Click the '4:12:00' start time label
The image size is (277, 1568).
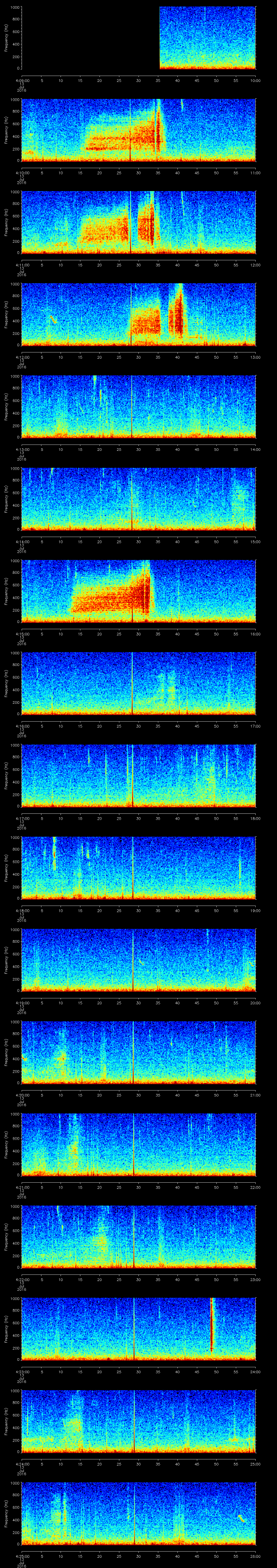point(22,357)
